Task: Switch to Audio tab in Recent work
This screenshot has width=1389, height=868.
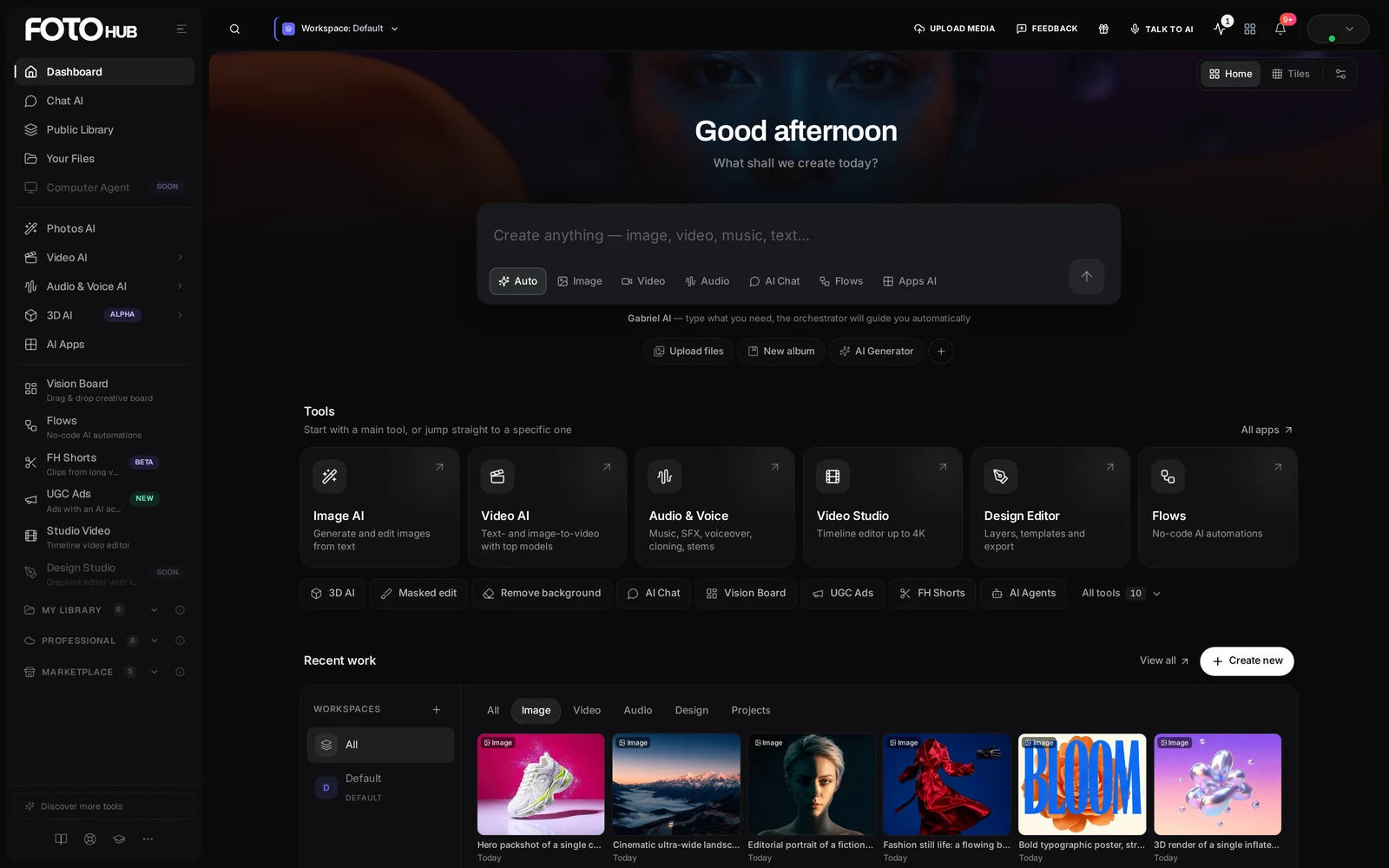Action: (638, 710)
